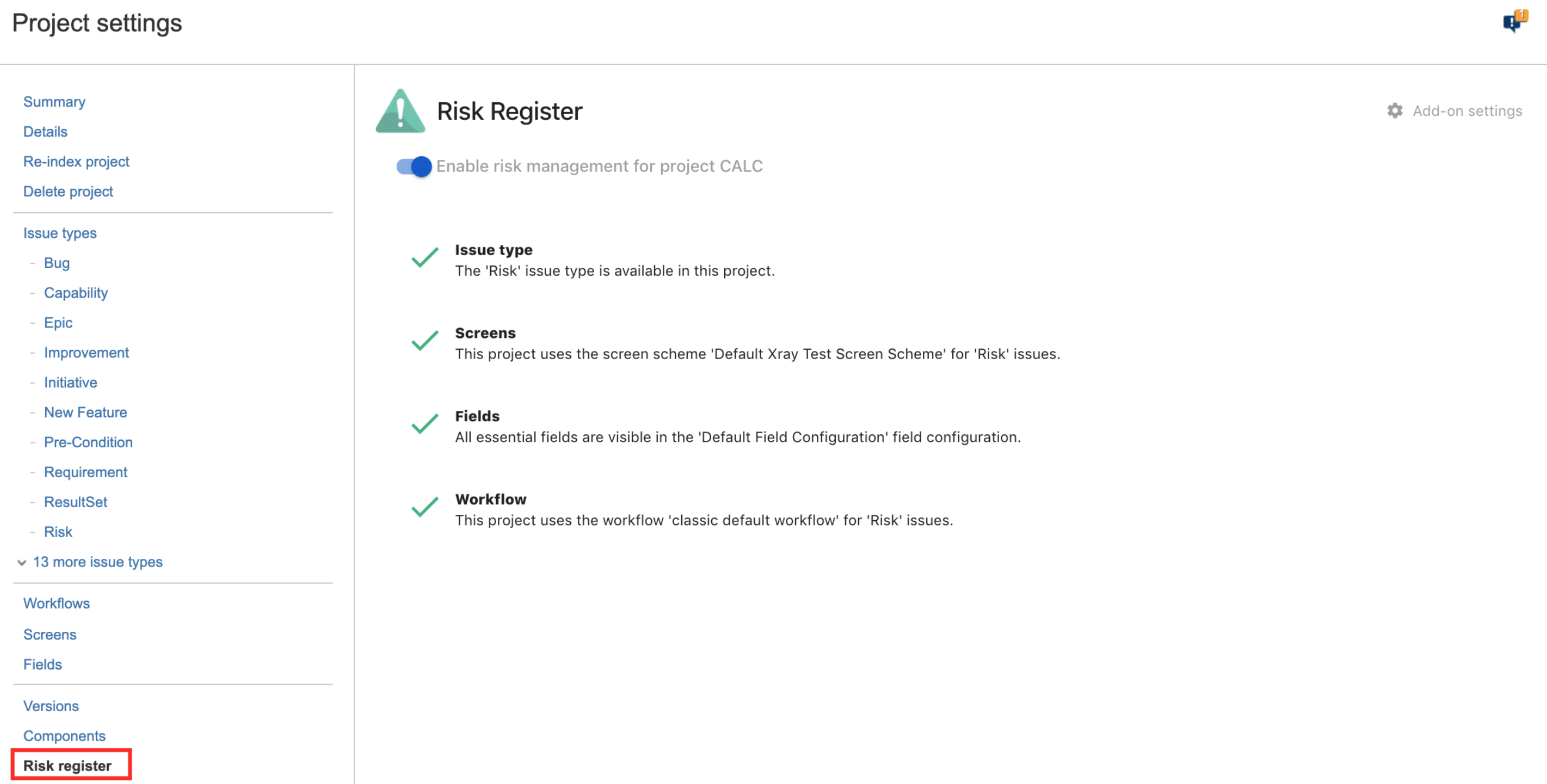
Task: Click the green checkmark beside Issue type
Action: [424, 258]
